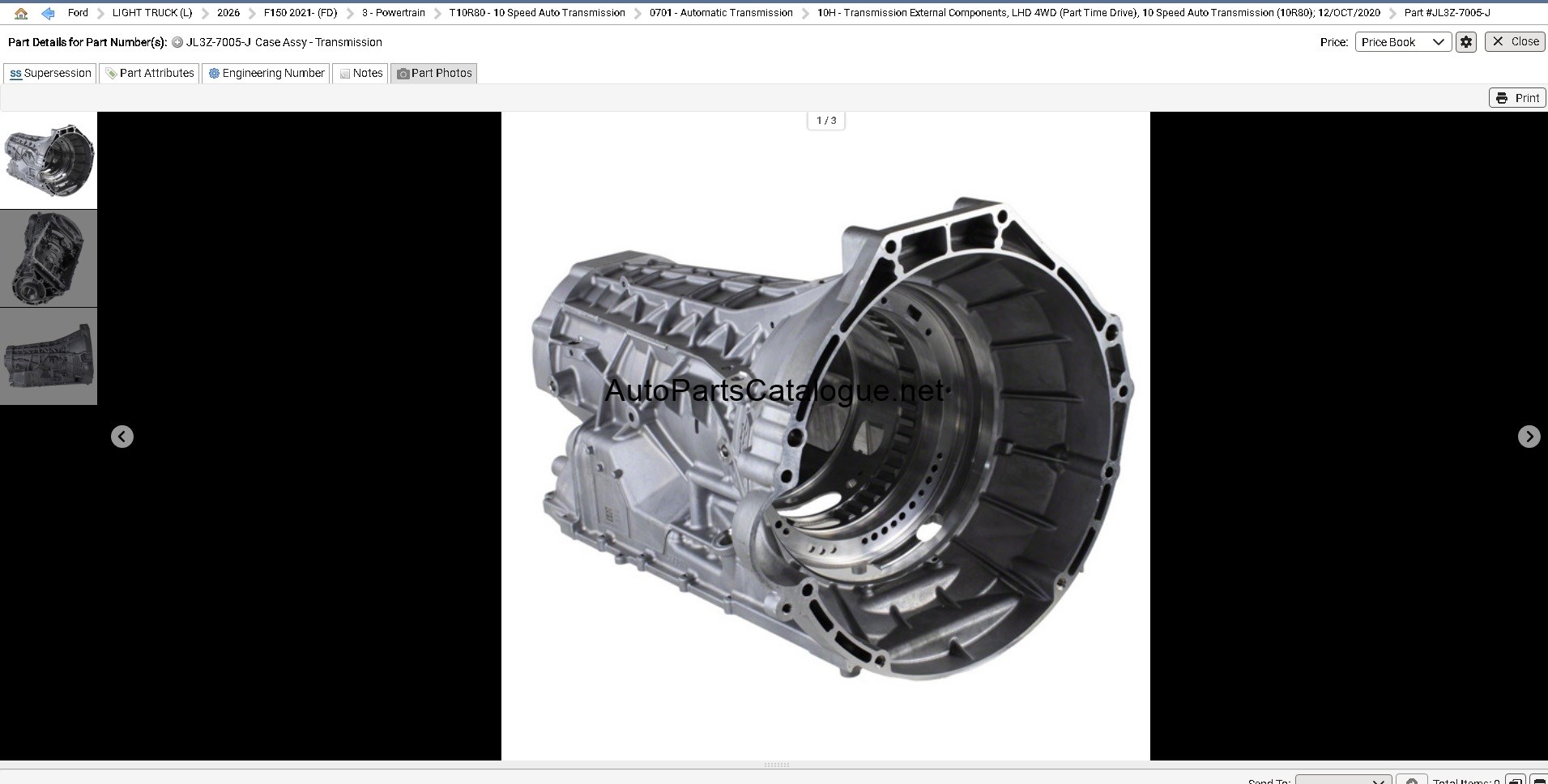This screenshot has width=1548, height=784.
Task: Click the Case Assy - Transmission description
Action: [318, 42]
